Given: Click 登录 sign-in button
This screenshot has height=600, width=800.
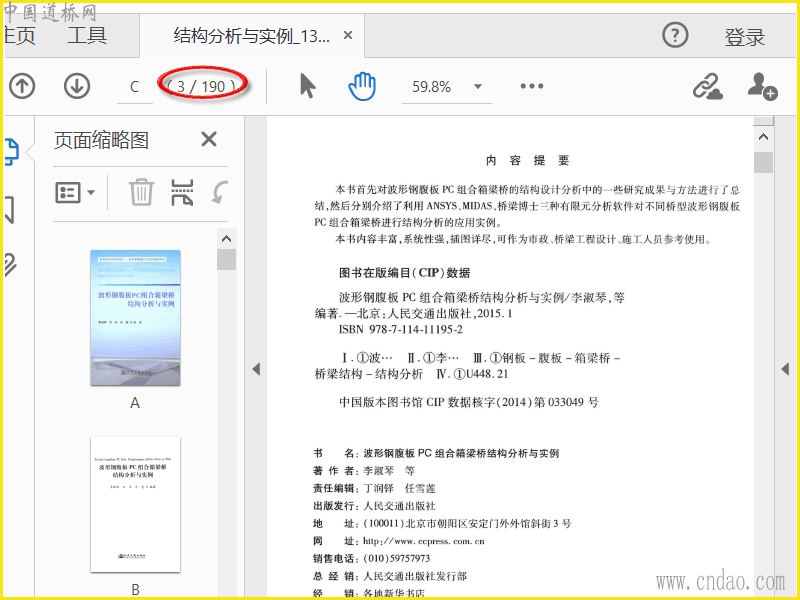Looking at the screenshot, I should pyautogui.click(x=745, y=37).
